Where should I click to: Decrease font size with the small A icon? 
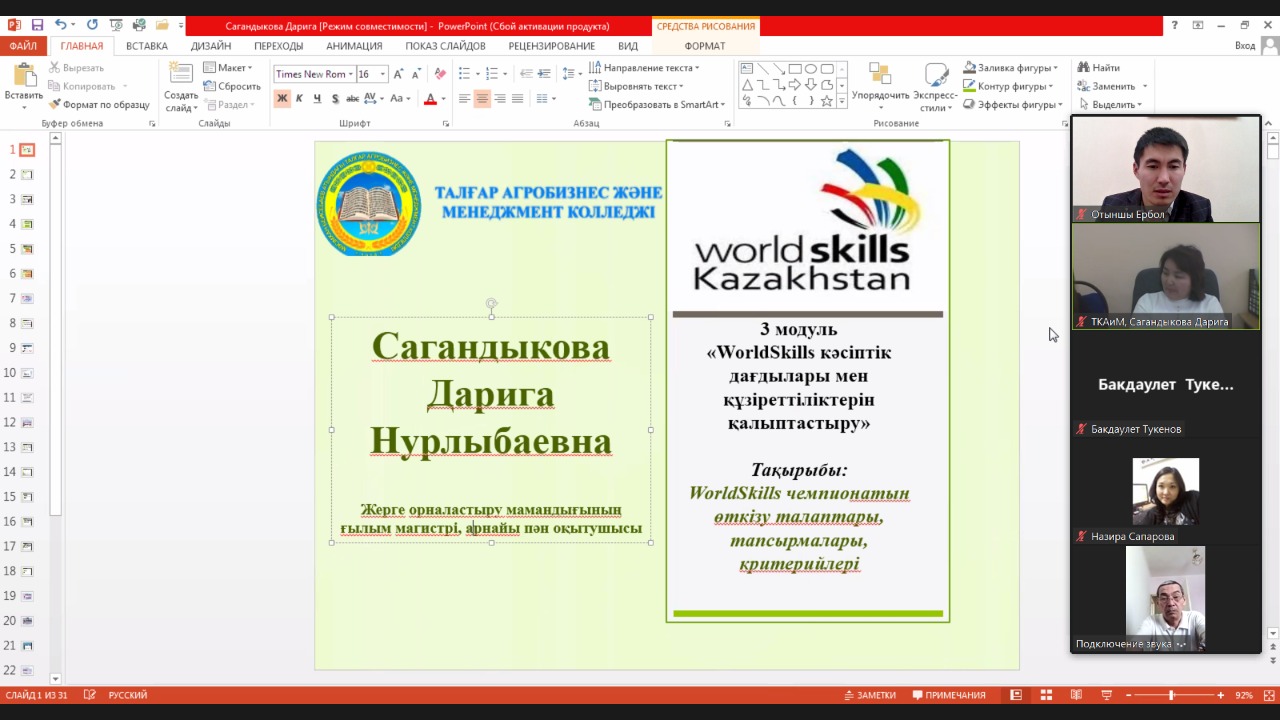[x=415, y=74]
